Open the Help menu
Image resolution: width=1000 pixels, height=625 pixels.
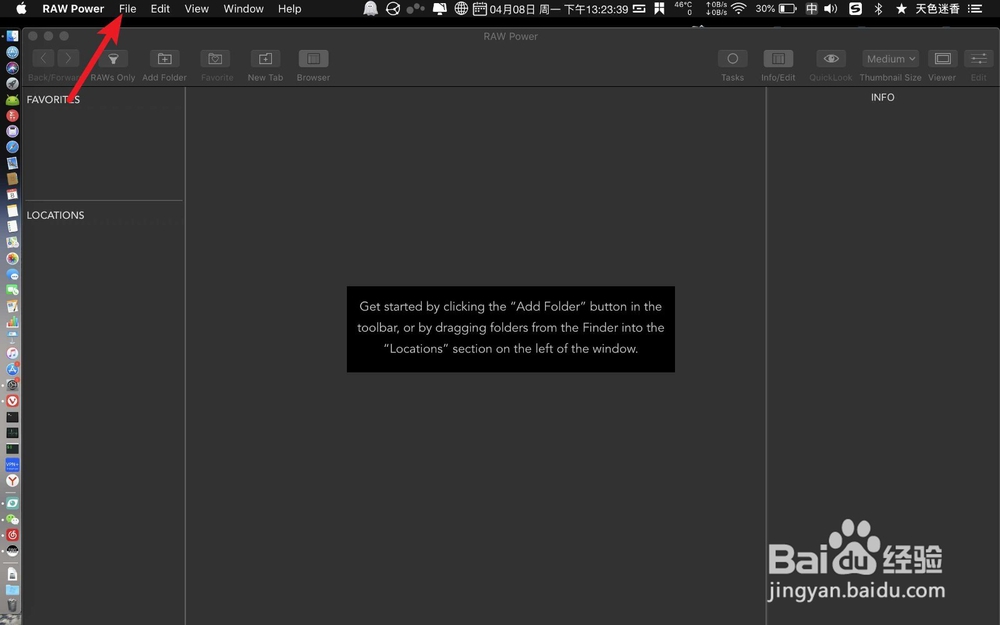pyautogui.click(x=290, y=9)
